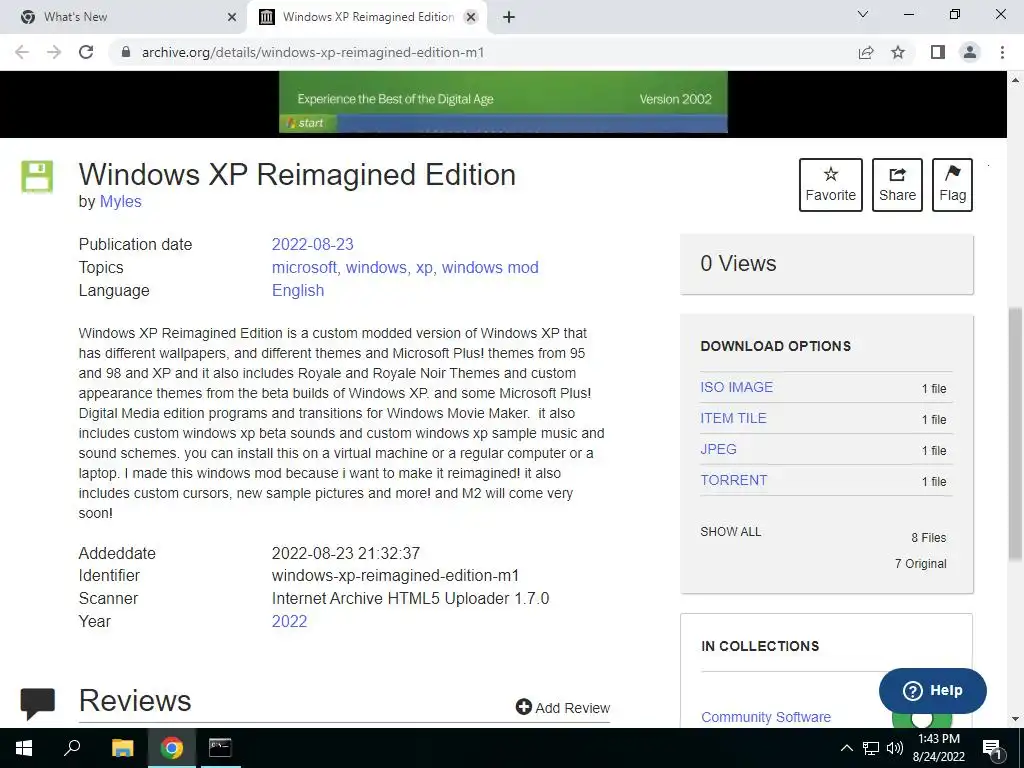Click scroll-down arrow on page scrollbar
The height and width of the screenshot is (768, 1024).
[1015, 718]
